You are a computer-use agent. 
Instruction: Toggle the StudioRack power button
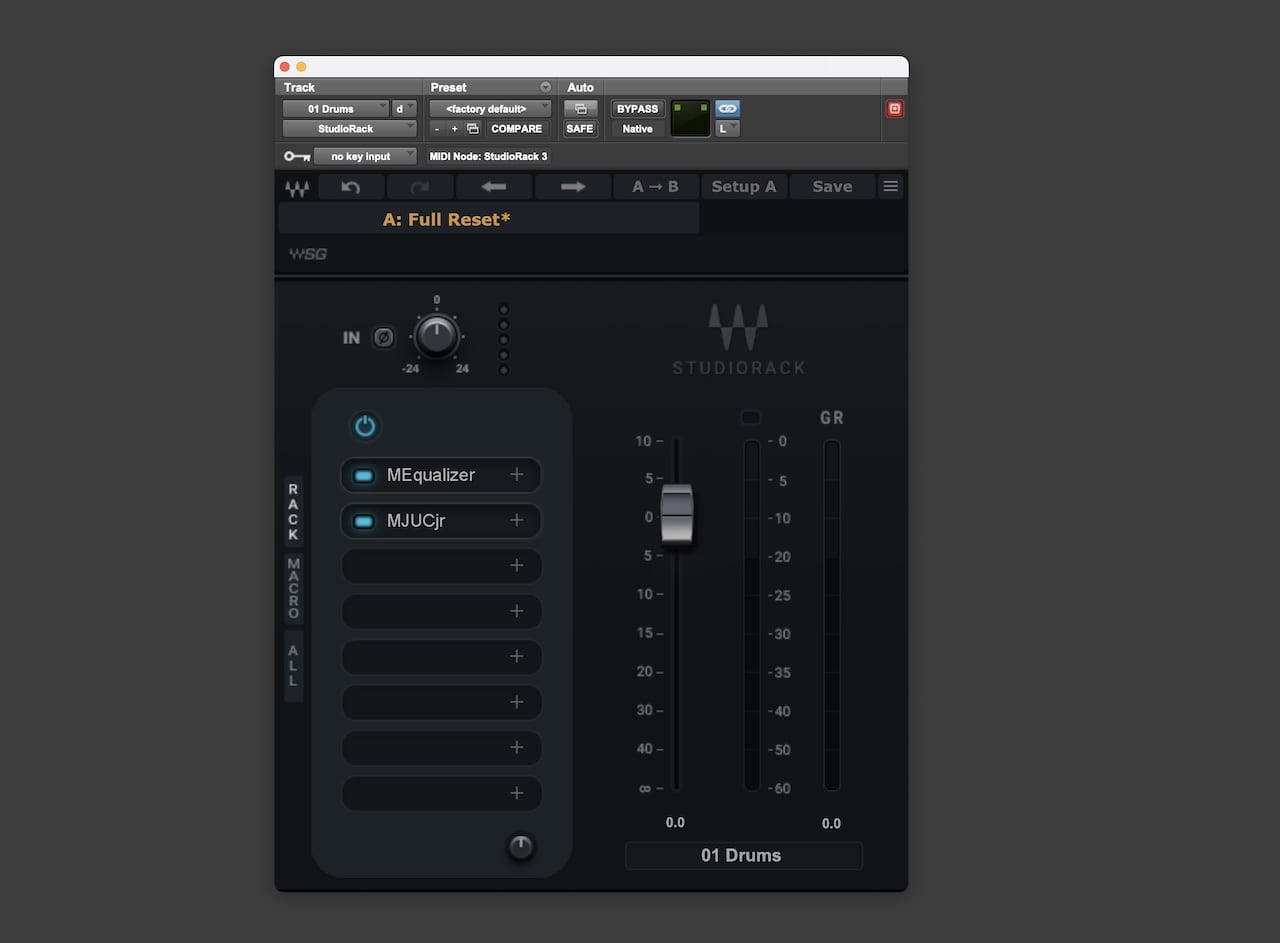(365, 426)
